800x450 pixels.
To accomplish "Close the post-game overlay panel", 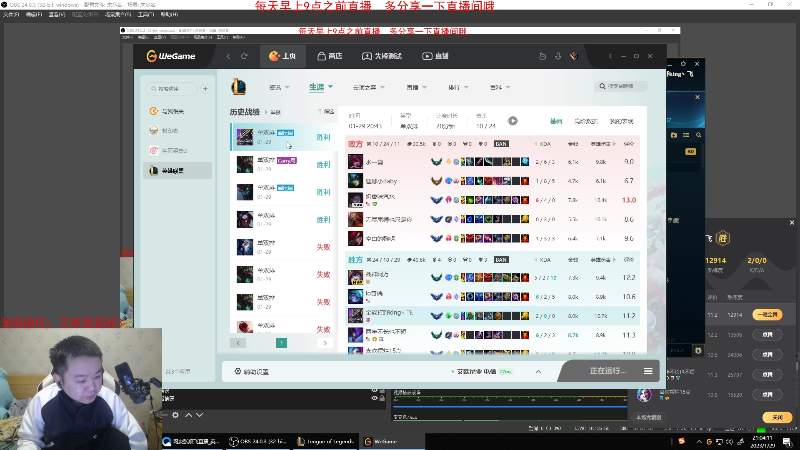I will [792, 222].
